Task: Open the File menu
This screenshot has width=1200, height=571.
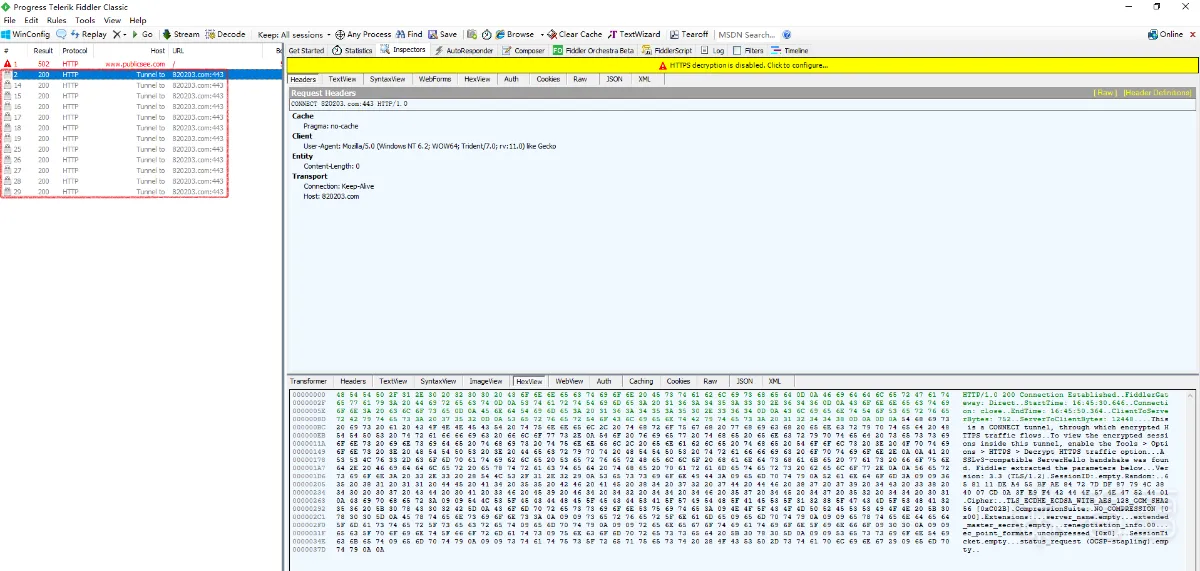Action: [x=9, y=20]
